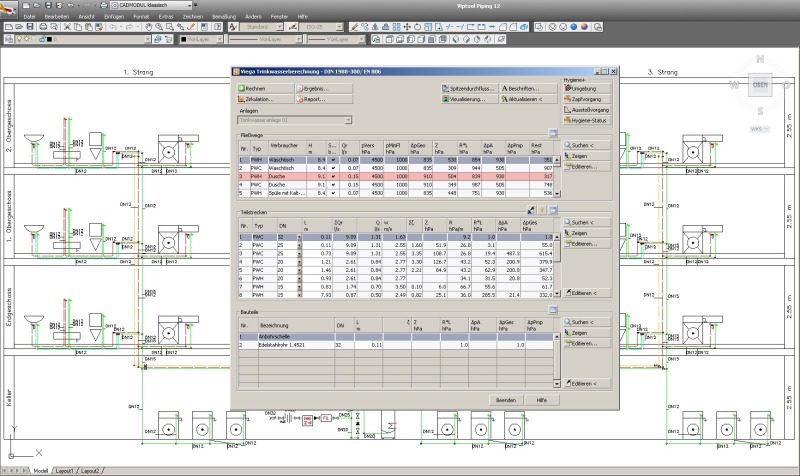Switch to the Layout1 tab
Image resolution: width=800 pixels, height=476 pixels.
pyautogui.click(x=65, y=470)
